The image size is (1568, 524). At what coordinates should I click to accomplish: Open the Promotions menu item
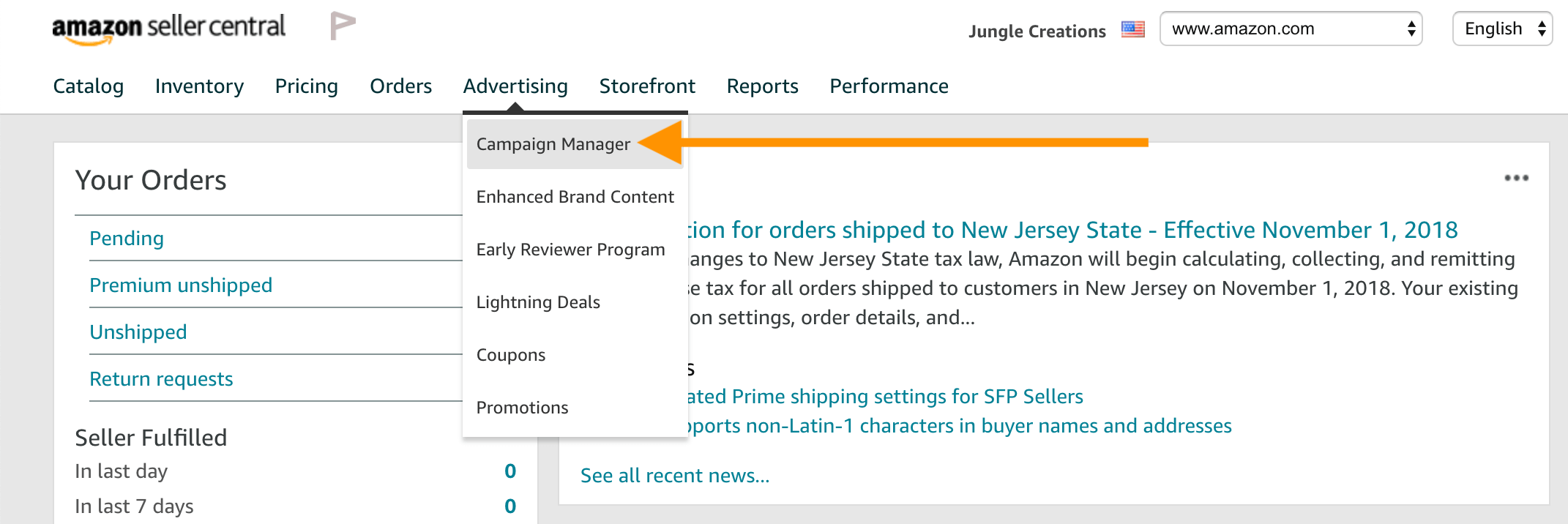pos(522,408)
